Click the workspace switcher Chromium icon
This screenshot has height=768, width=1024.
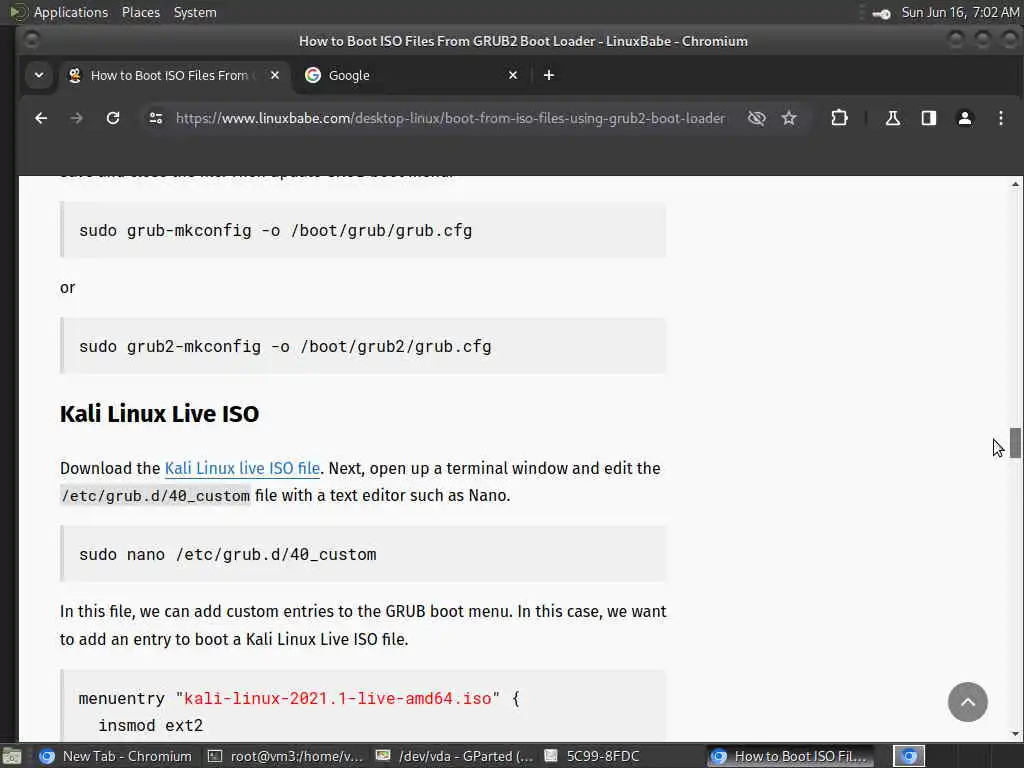click(x=909, y=756)
